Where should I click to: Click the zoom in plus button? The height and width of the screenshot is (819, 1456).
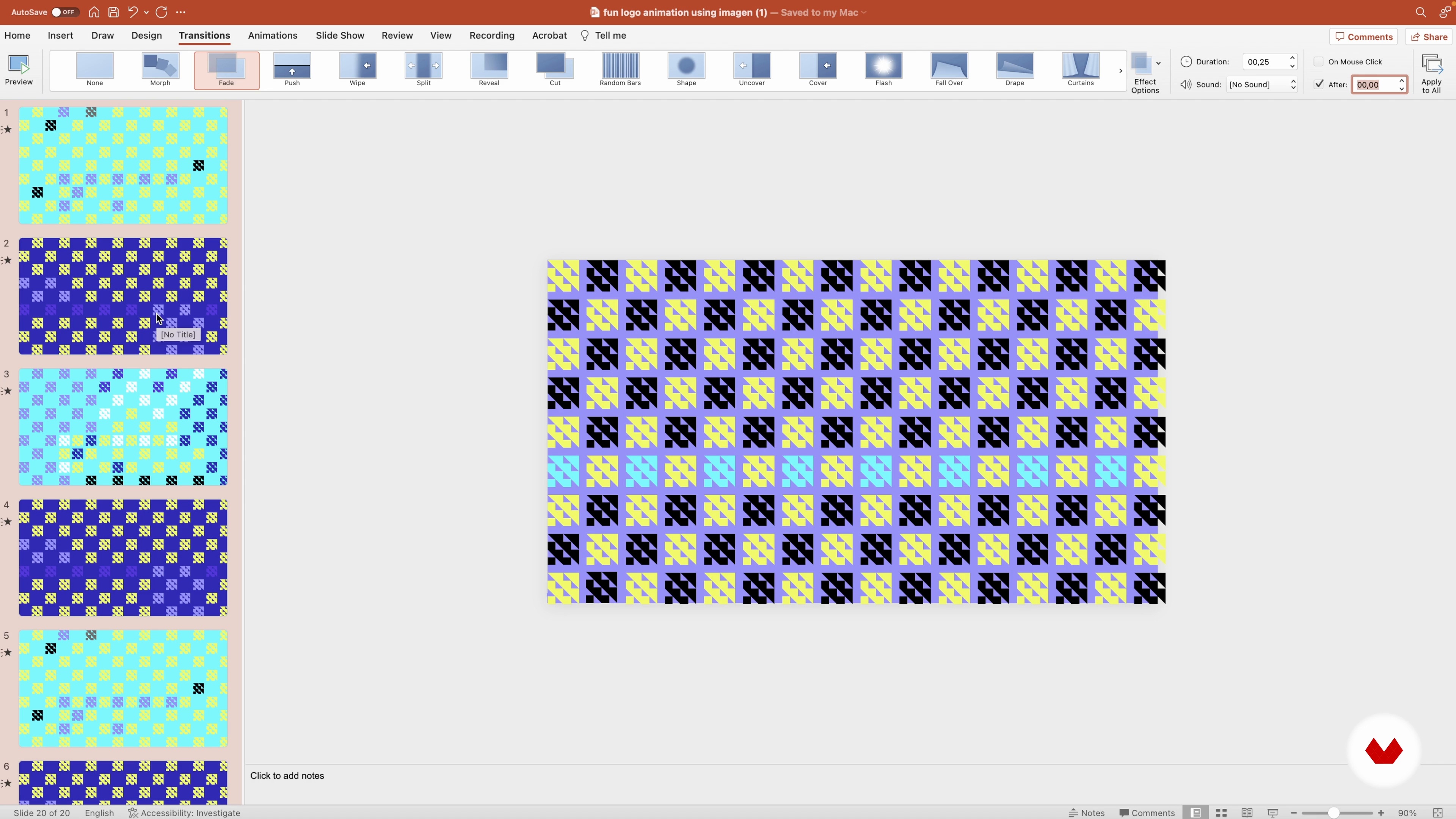tap(1381, 813)
